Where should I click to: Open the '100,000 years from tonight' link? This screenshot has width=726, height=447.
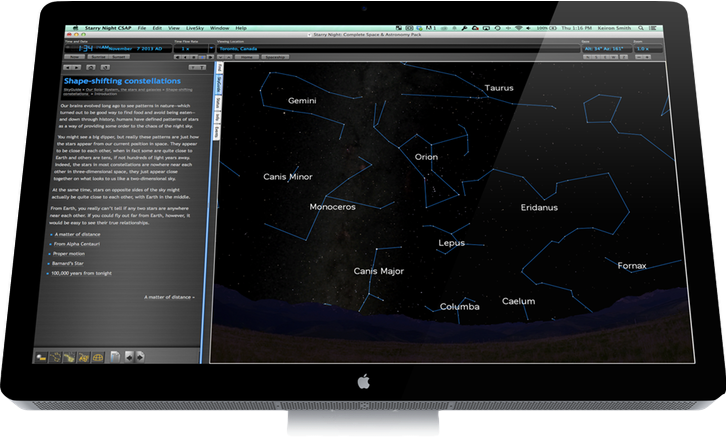click(x=81, y=273)
